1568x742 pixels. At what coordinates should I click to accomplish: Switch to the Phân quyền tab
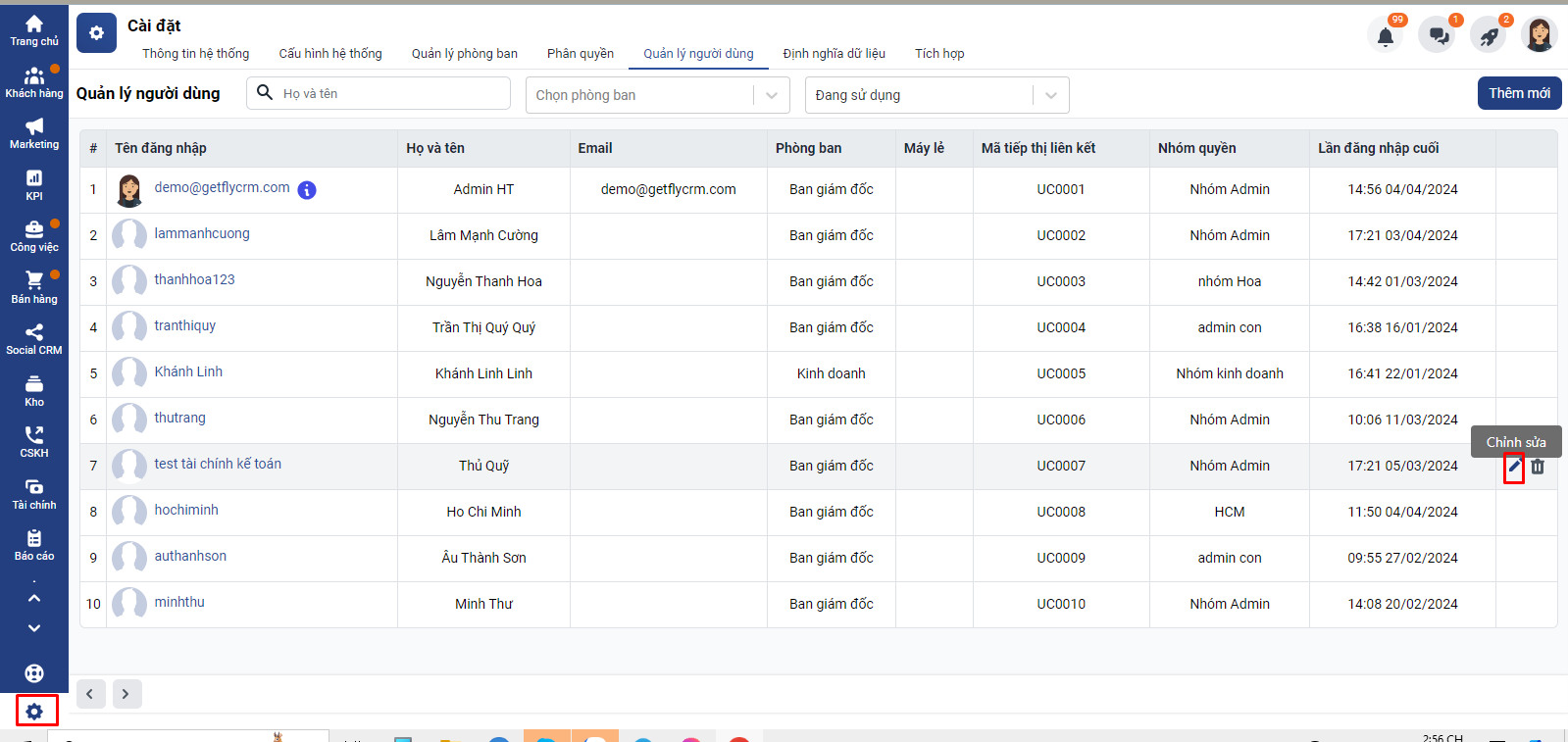581,54
